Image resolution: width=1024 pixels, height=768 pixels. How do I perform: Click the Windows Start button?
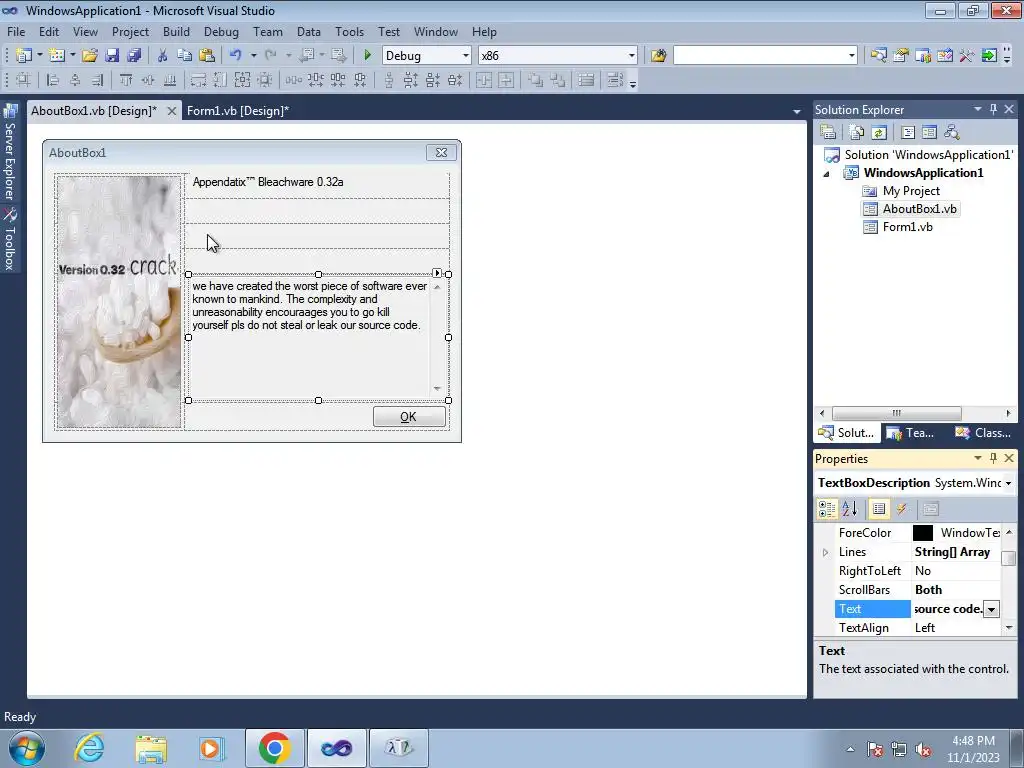pos(26,748)
